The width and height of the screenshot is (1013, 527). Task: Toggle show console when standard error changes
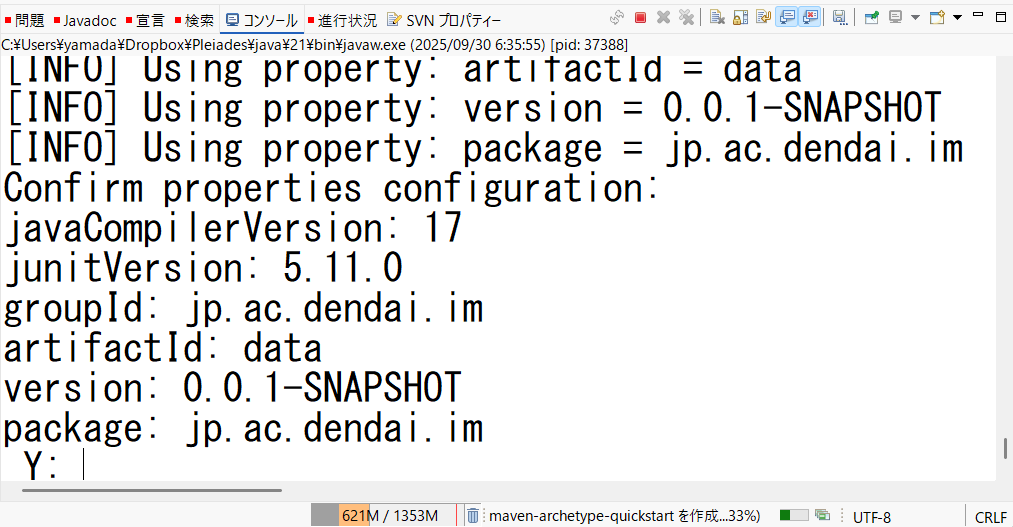[x=810, y=18]
